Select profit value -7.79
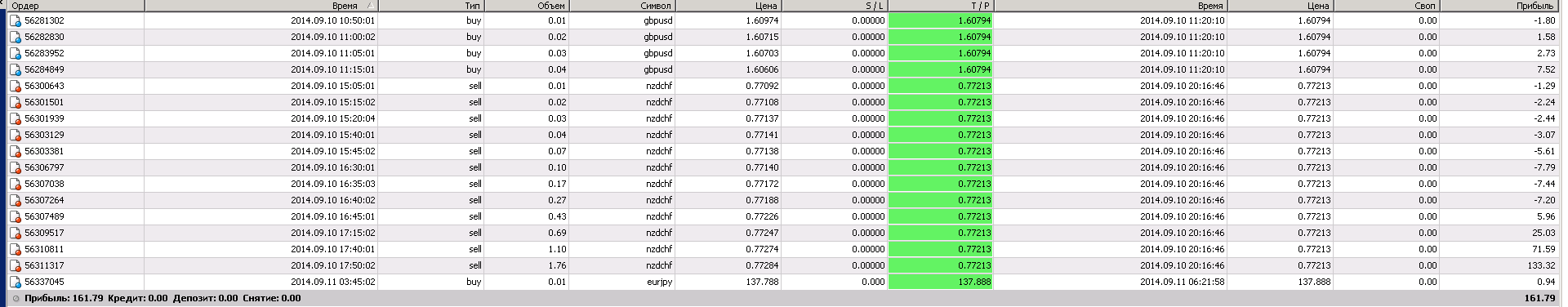Viewport: 1568px width, 307px height. [1544, 167]
